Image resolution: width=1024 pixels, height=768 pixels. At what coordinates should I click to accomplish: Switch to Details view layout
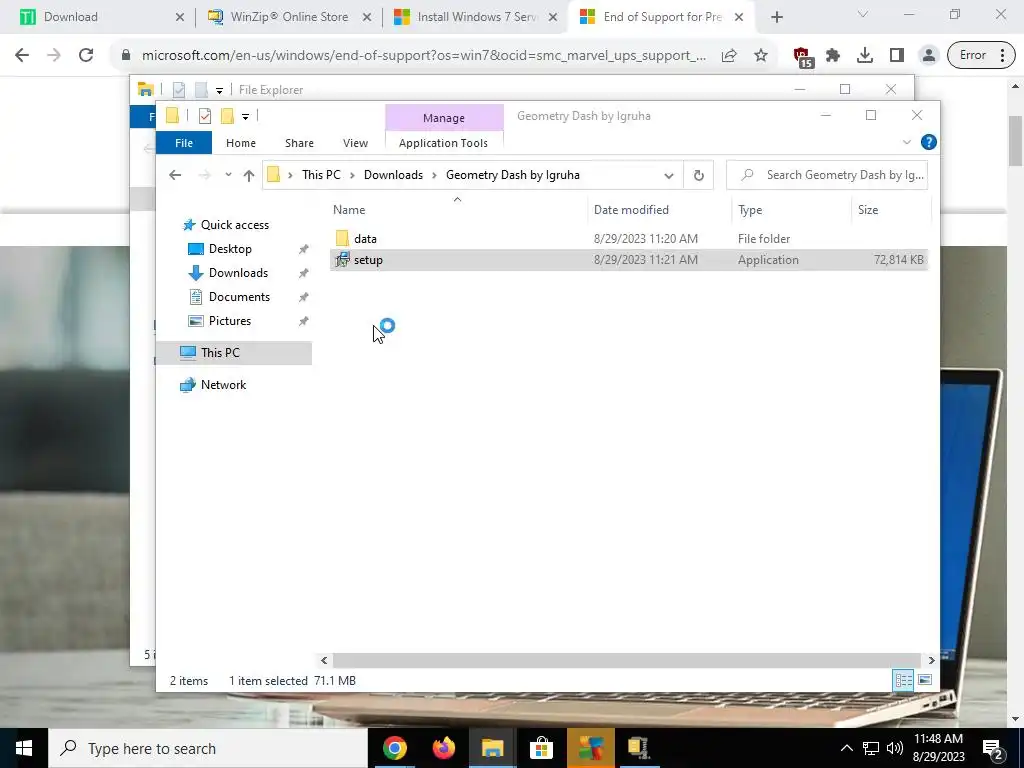click(x=904, y=680)
